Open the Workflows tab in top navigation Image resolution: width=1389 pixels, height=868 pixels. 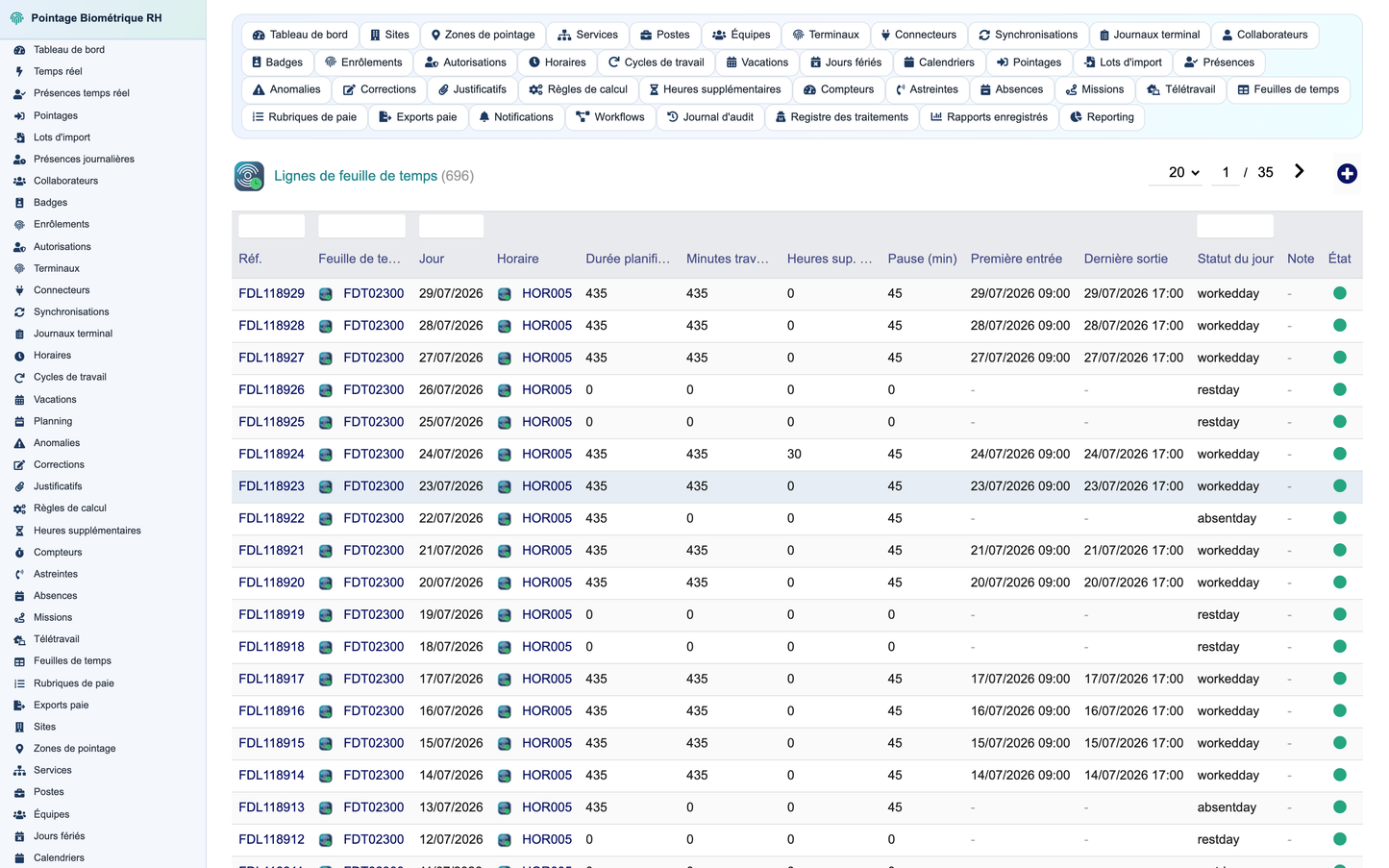pos(610,117)
